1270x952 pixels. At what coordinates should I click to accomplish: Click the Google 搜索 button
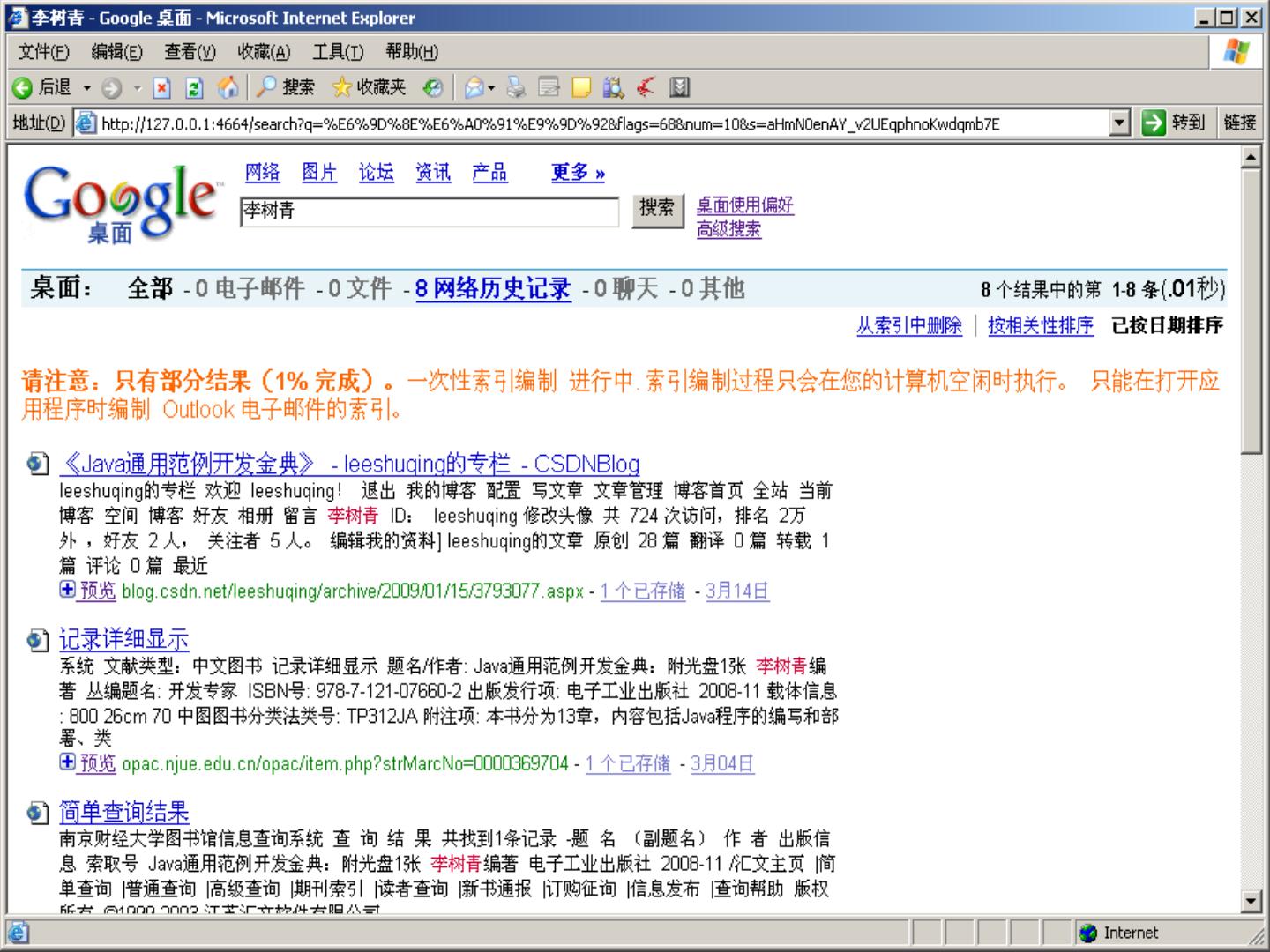pos(657,210)
